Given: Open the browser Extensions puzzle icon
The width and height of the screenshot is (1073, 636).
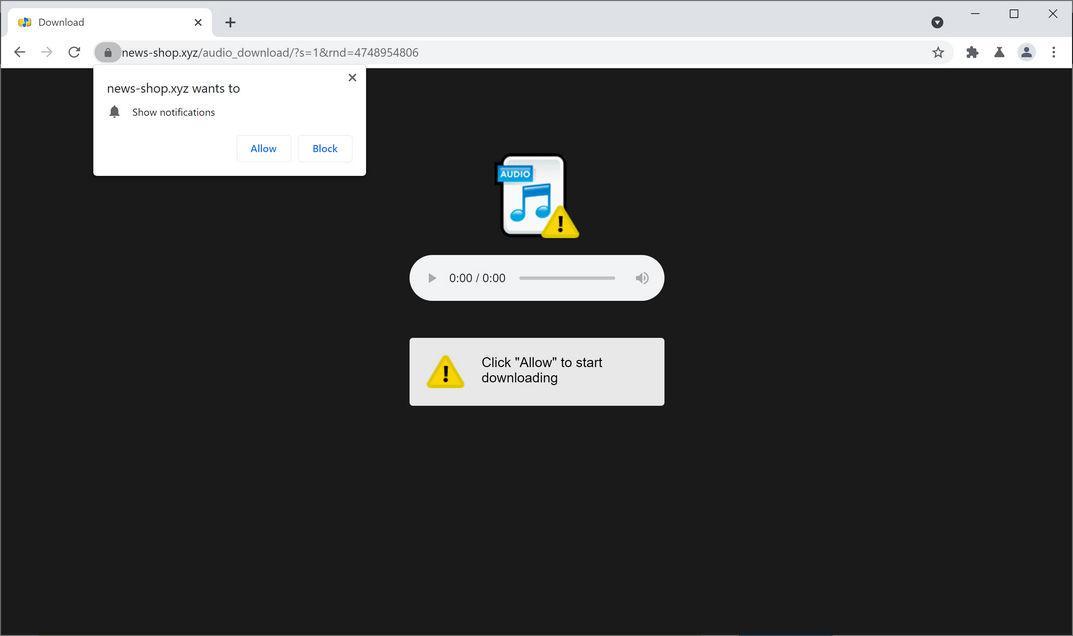Looking at the screenshot, I should click(x=971, y=52).
